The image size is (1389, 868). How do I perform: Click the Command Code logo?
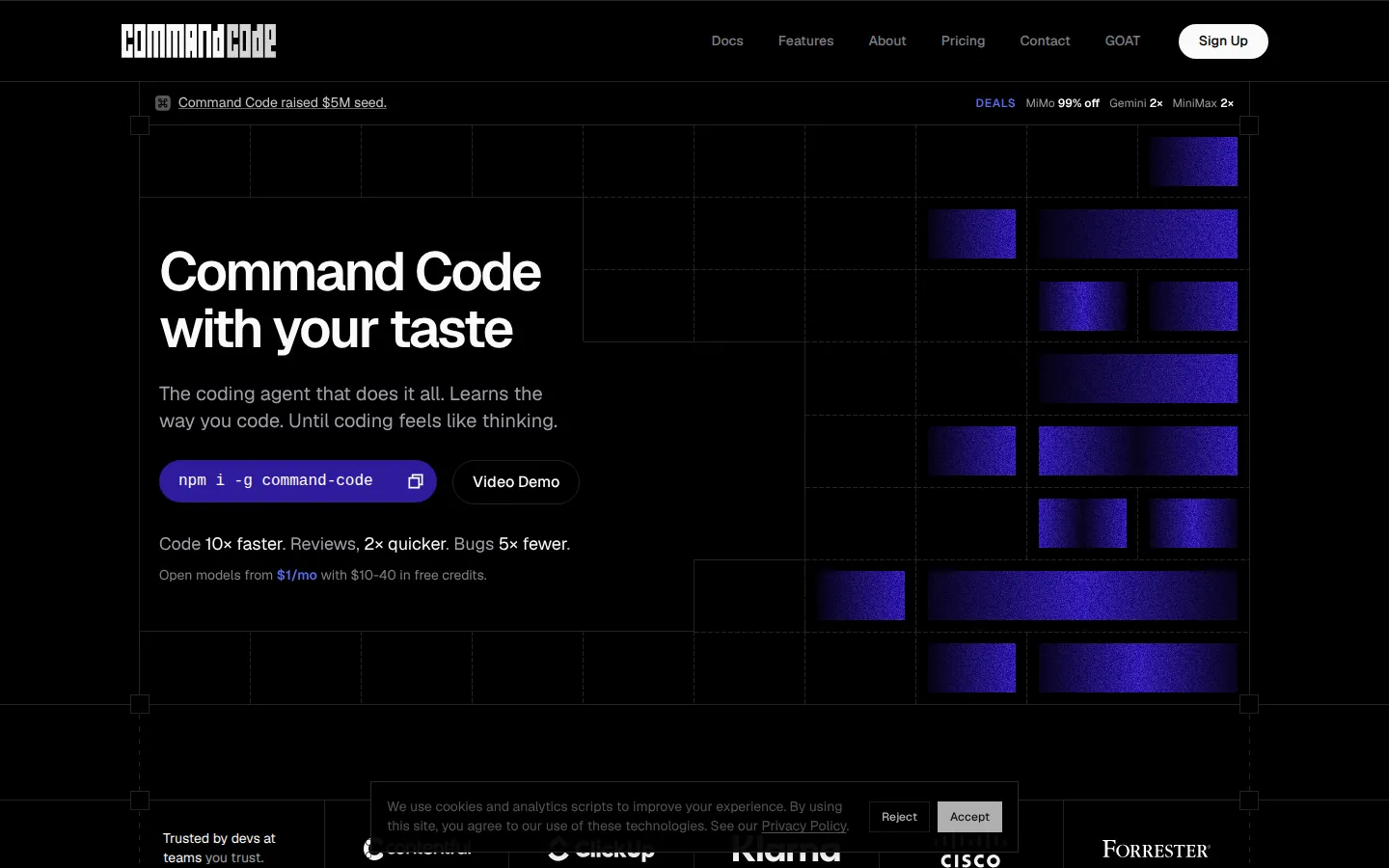[x=199, y=41]
